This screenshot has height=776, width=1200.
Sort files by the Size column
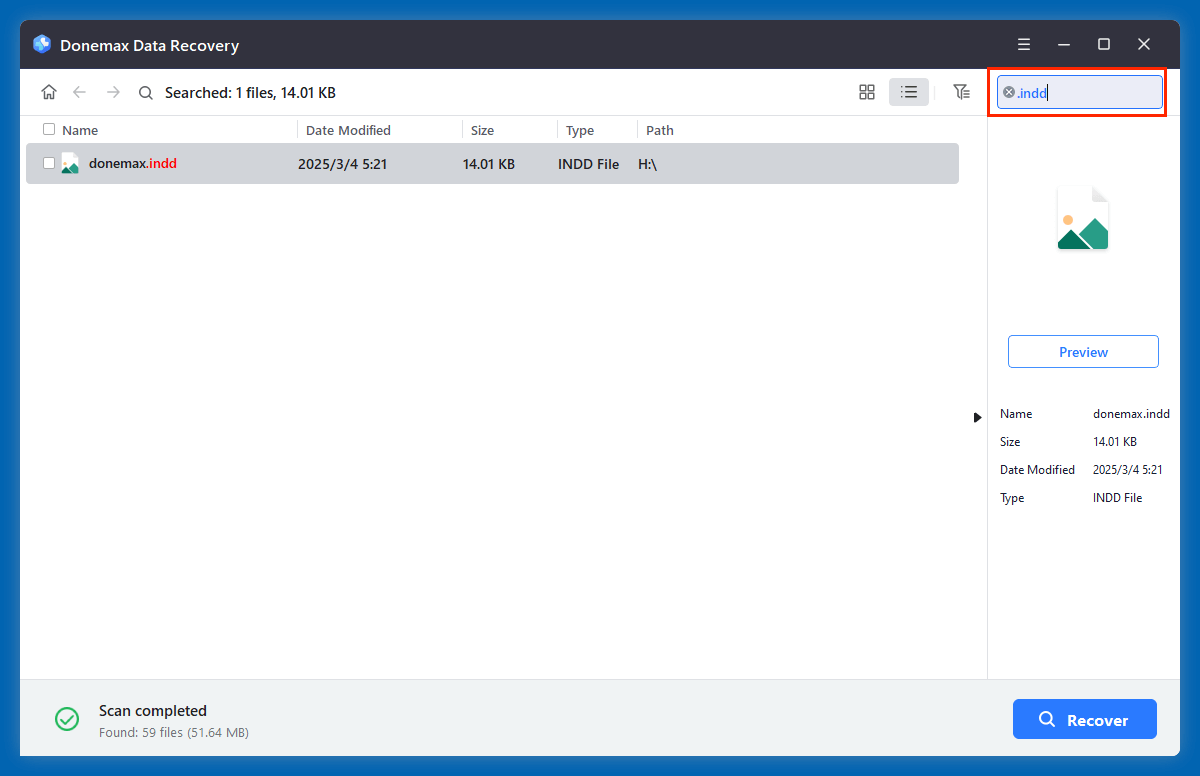pyautogui.click(x=482, y=129)
